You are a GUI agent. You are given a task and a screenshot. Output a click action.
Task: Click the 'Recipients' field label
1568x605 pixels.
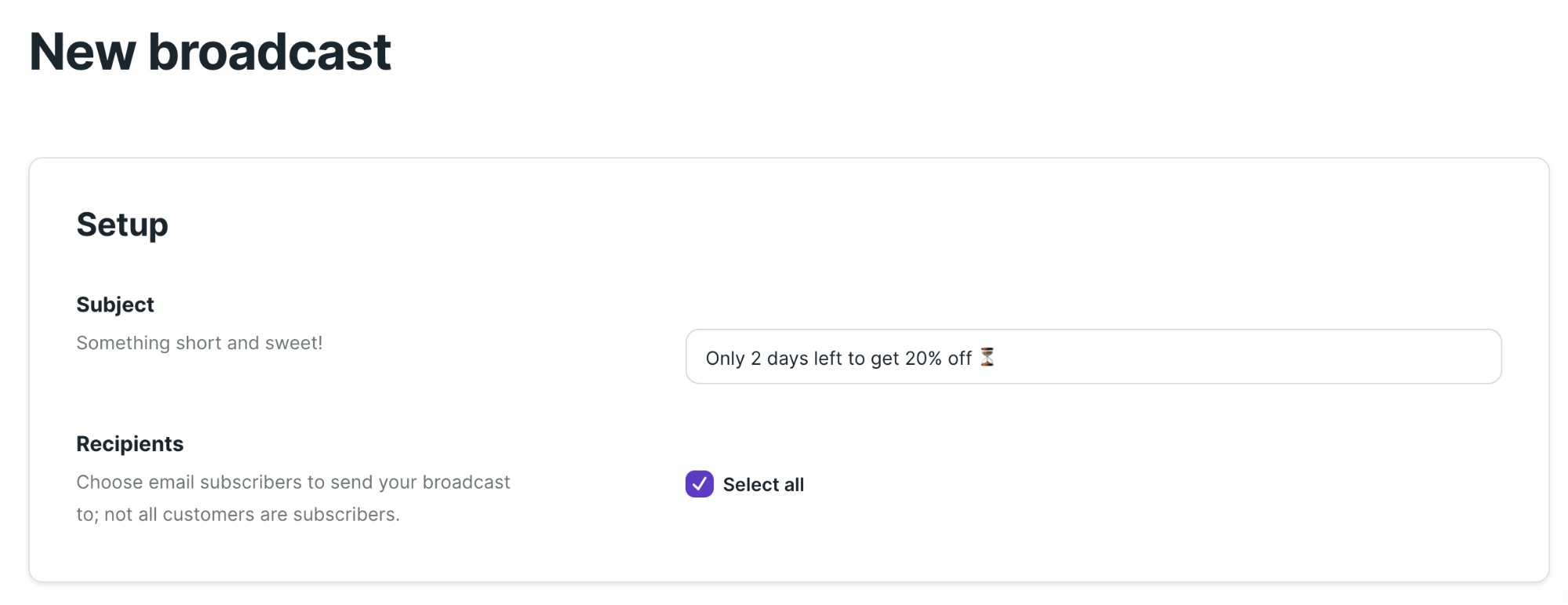coord(130,444)
